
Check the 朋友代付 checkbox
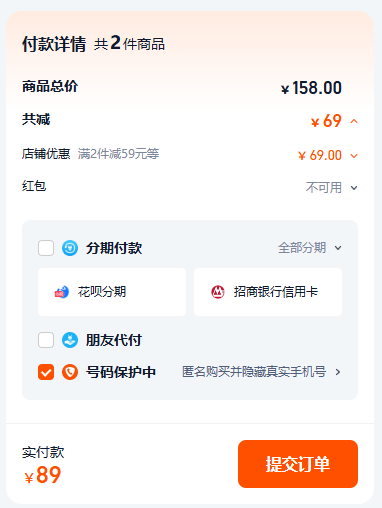point(46,340)
